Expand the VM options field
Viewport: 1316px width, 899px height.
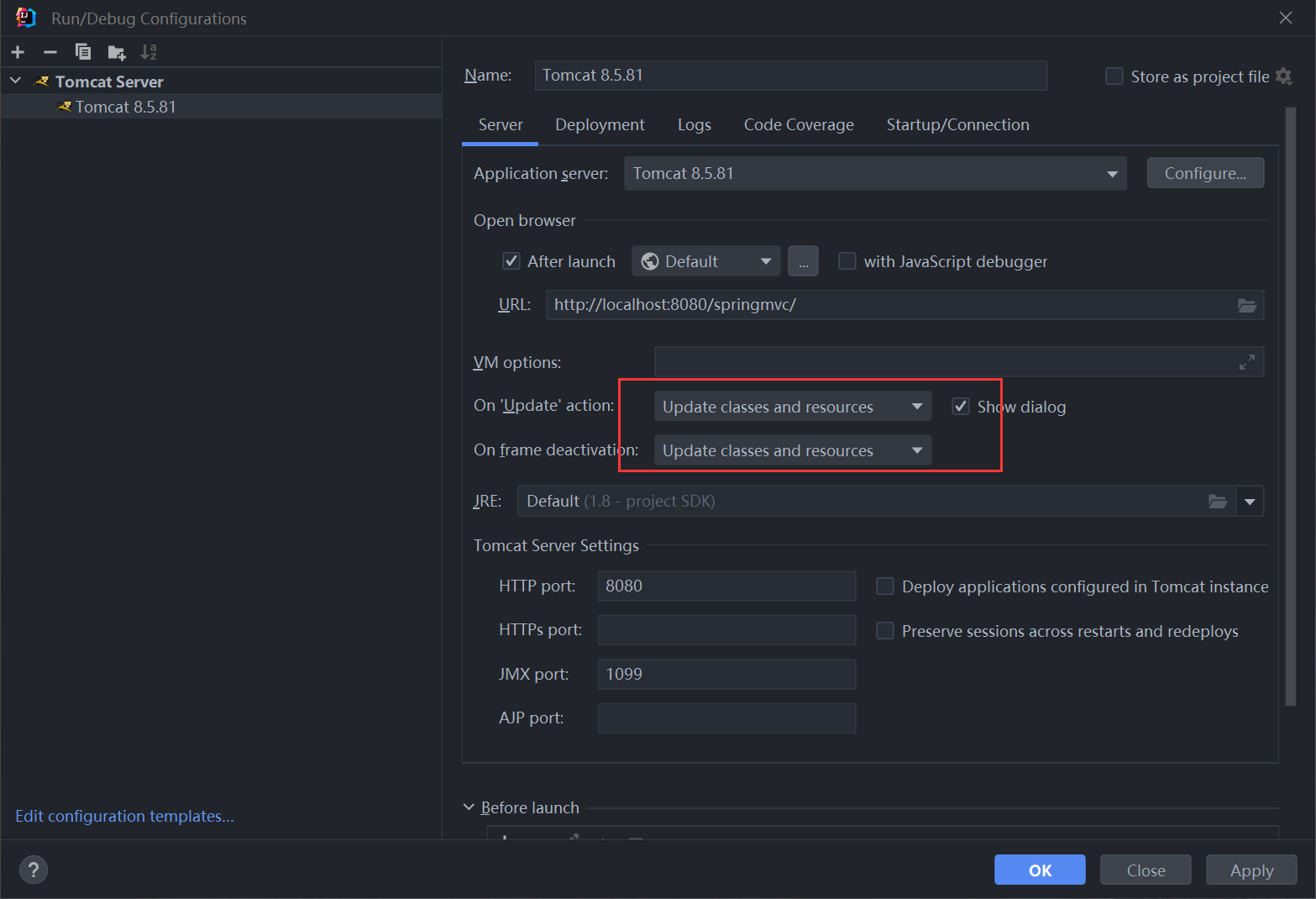tap(1247, 362)
